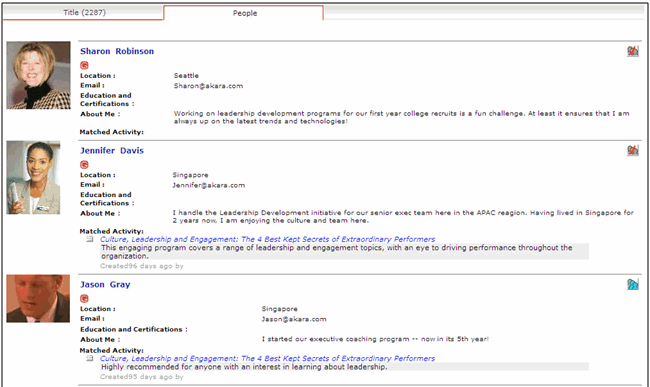
Task: Click Jennifer Davis's location Singapore
Action: (x=190, y=175)
